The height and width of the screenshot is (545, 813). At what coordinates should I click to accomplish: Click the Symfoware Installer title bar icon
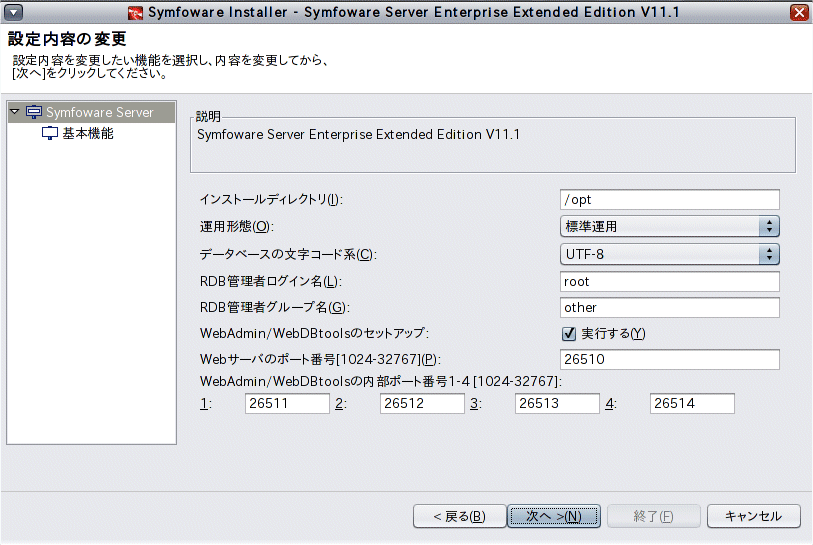(135, 12)
